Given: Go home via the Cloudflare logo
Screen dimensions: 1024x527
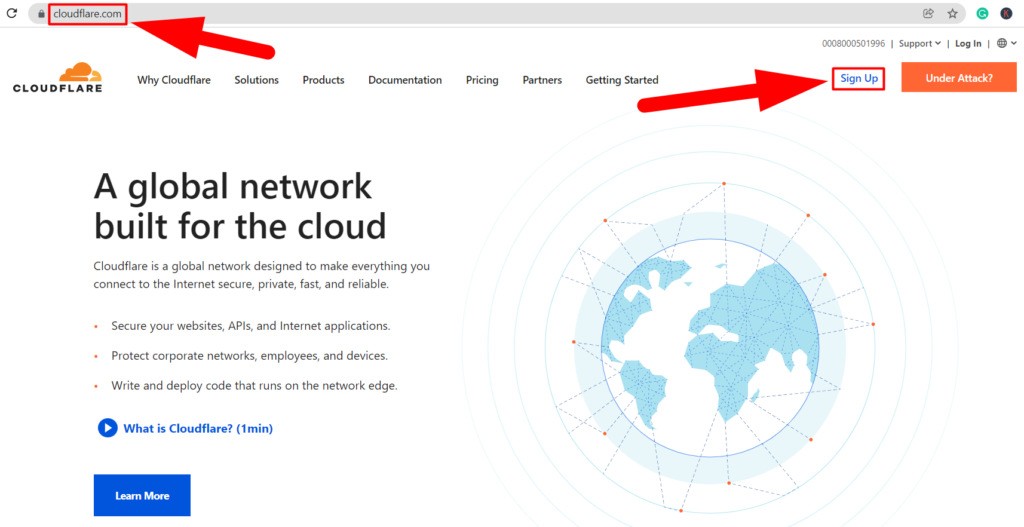Looking at the screenshot, I should coord(57,77).
